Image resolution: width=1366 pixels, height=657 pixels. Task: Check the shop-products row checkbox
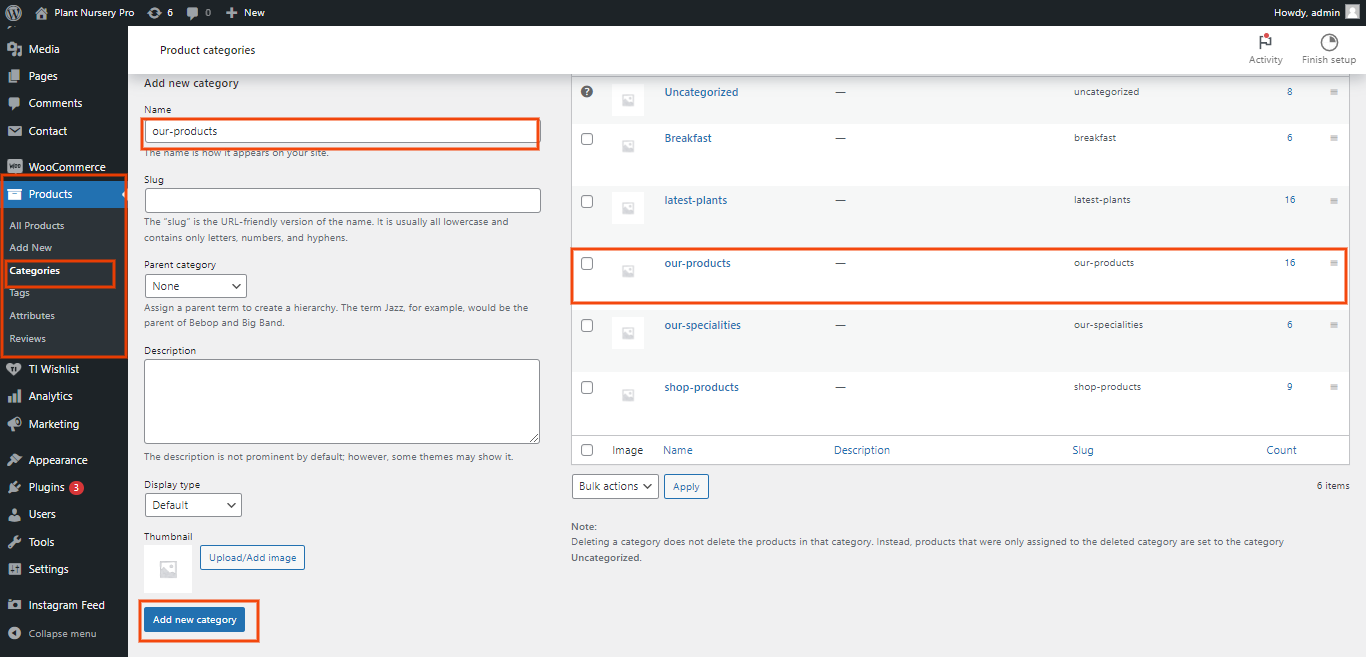coord(587,388)
